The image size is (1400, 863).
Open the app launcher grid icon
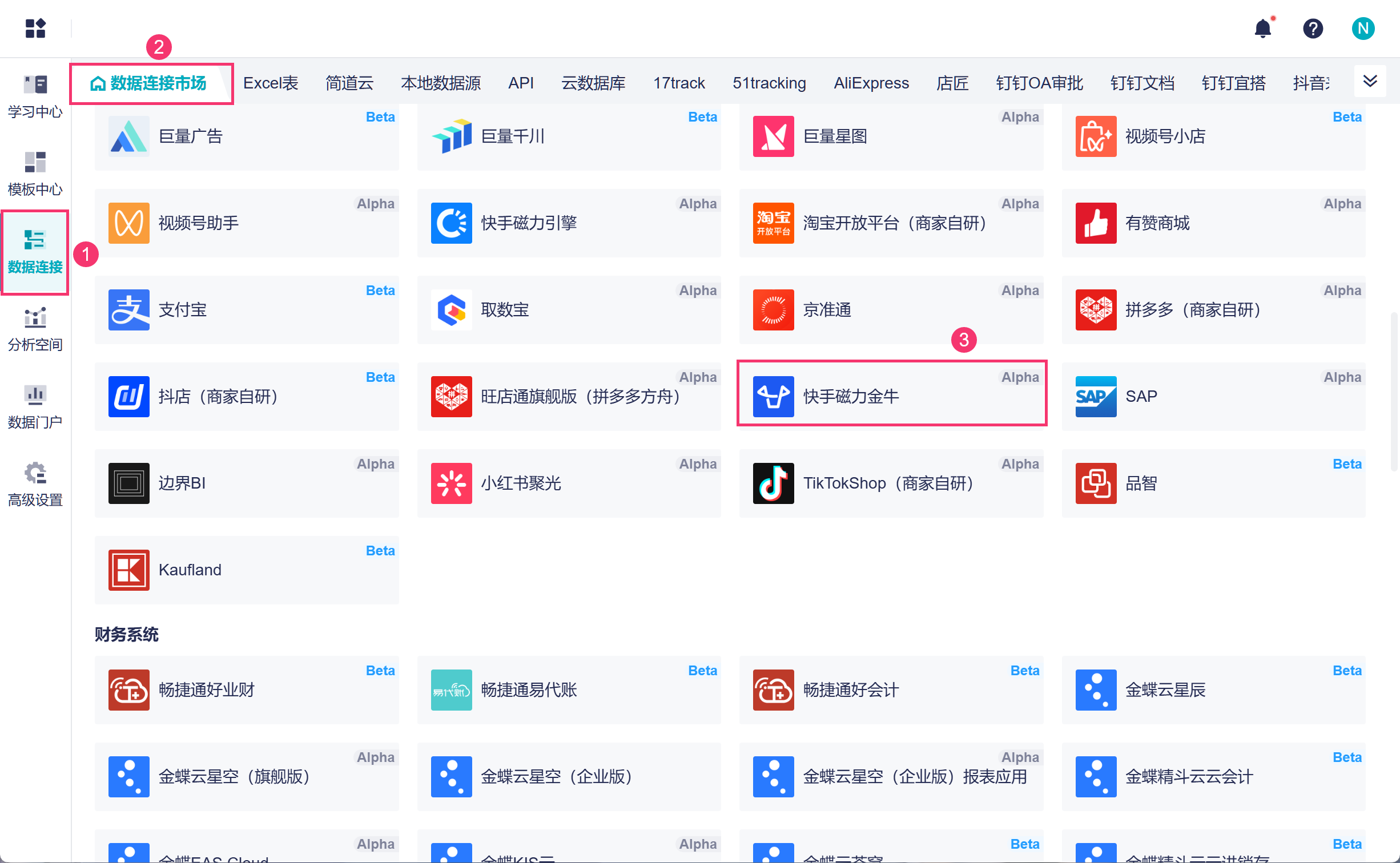click(x=35, y=28)
